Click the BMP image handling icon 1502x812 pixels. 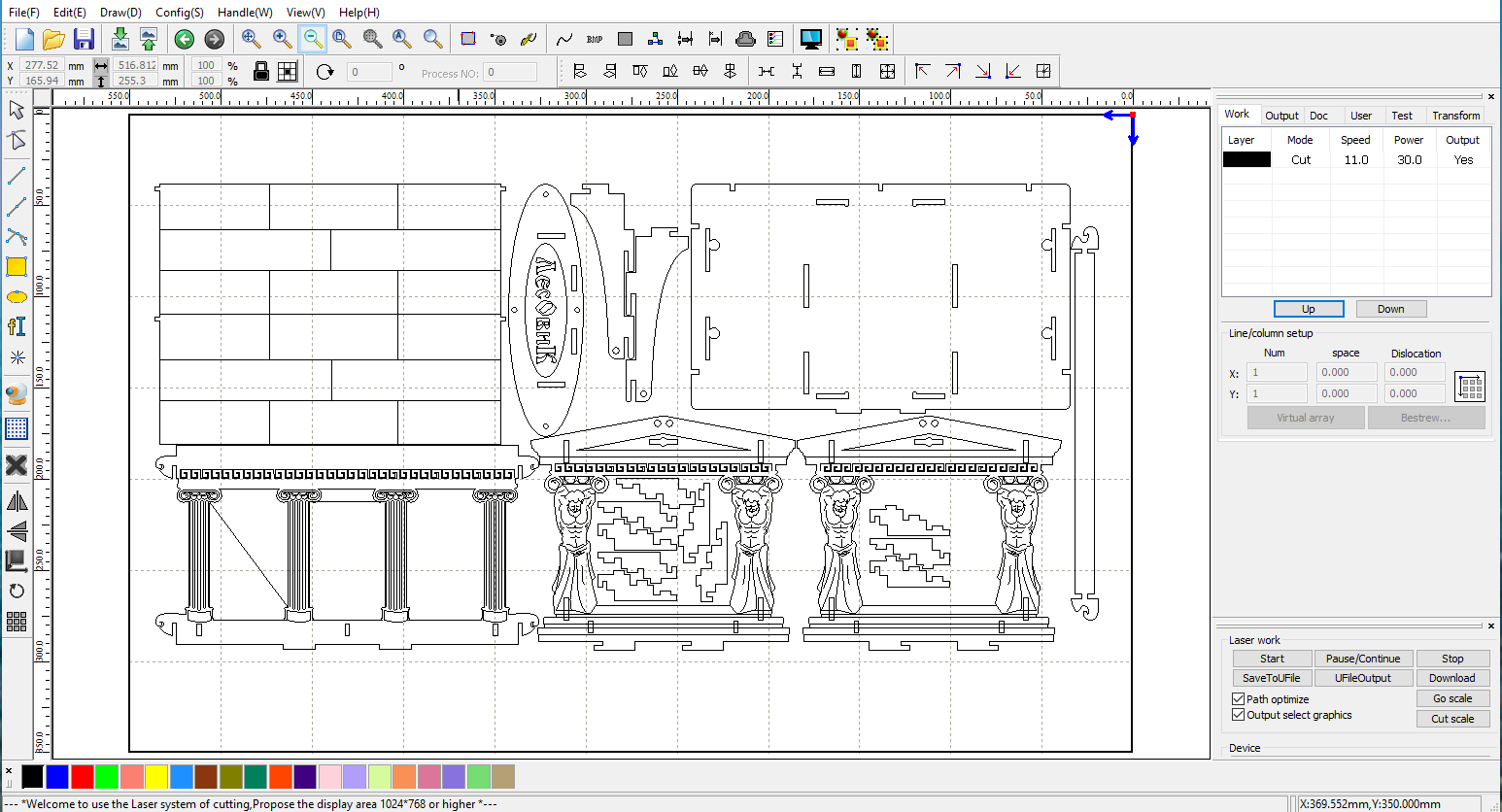click(x=595, y=40)
